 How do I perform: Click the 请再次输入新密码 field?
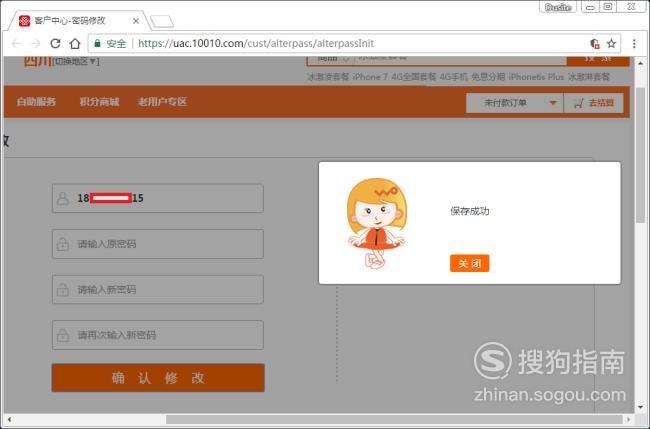(x=158, y=335)
